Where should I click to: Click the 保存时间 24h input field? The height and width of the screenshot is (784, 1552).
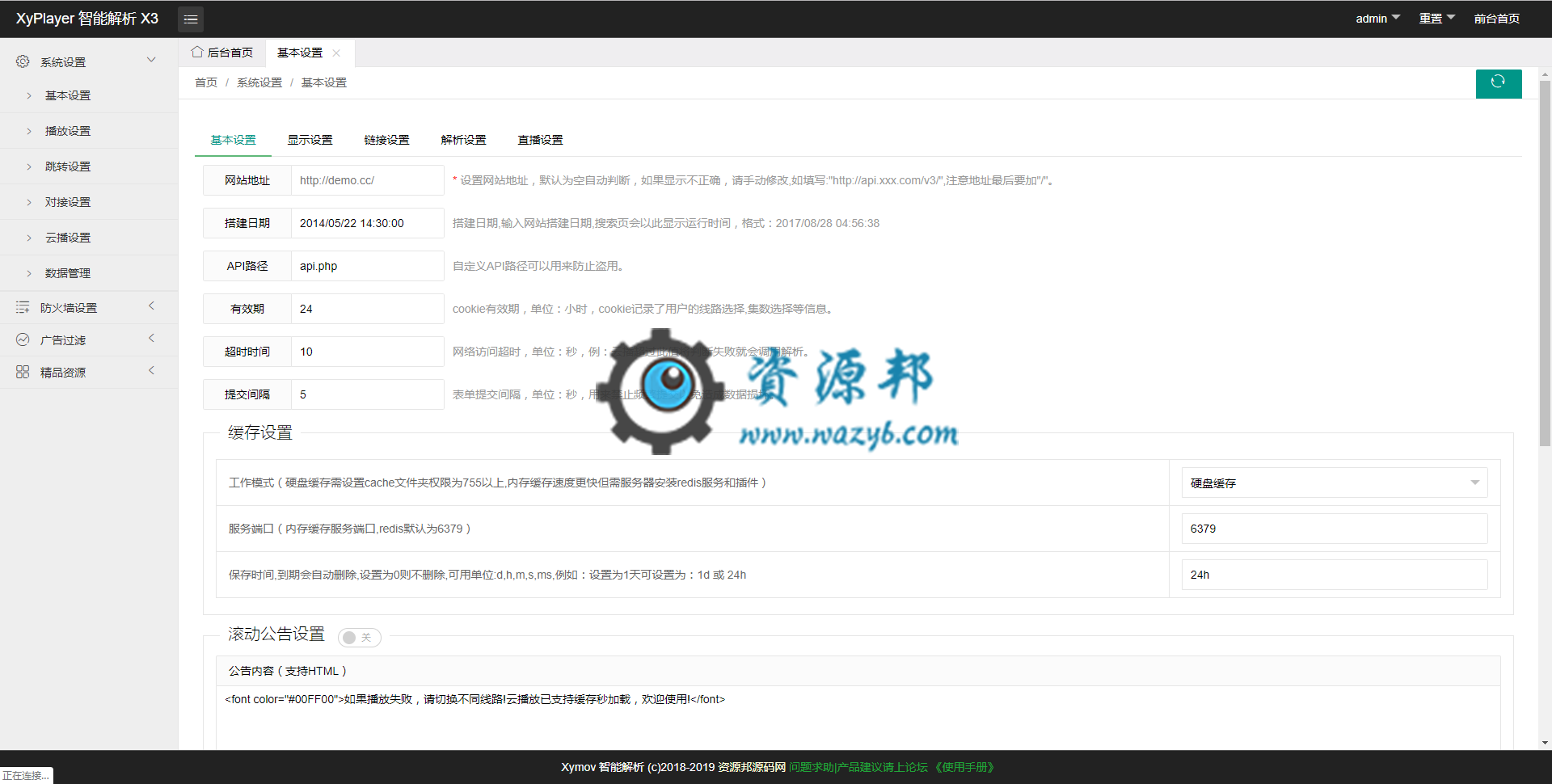point(1335,575)
